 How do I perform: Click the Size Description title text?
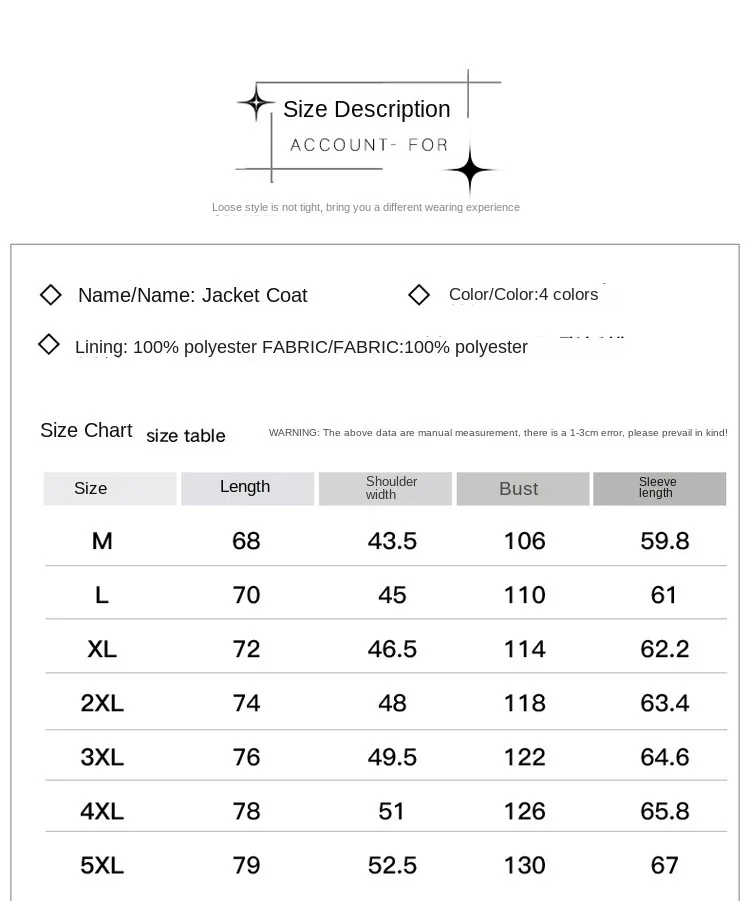click(367, 109)
